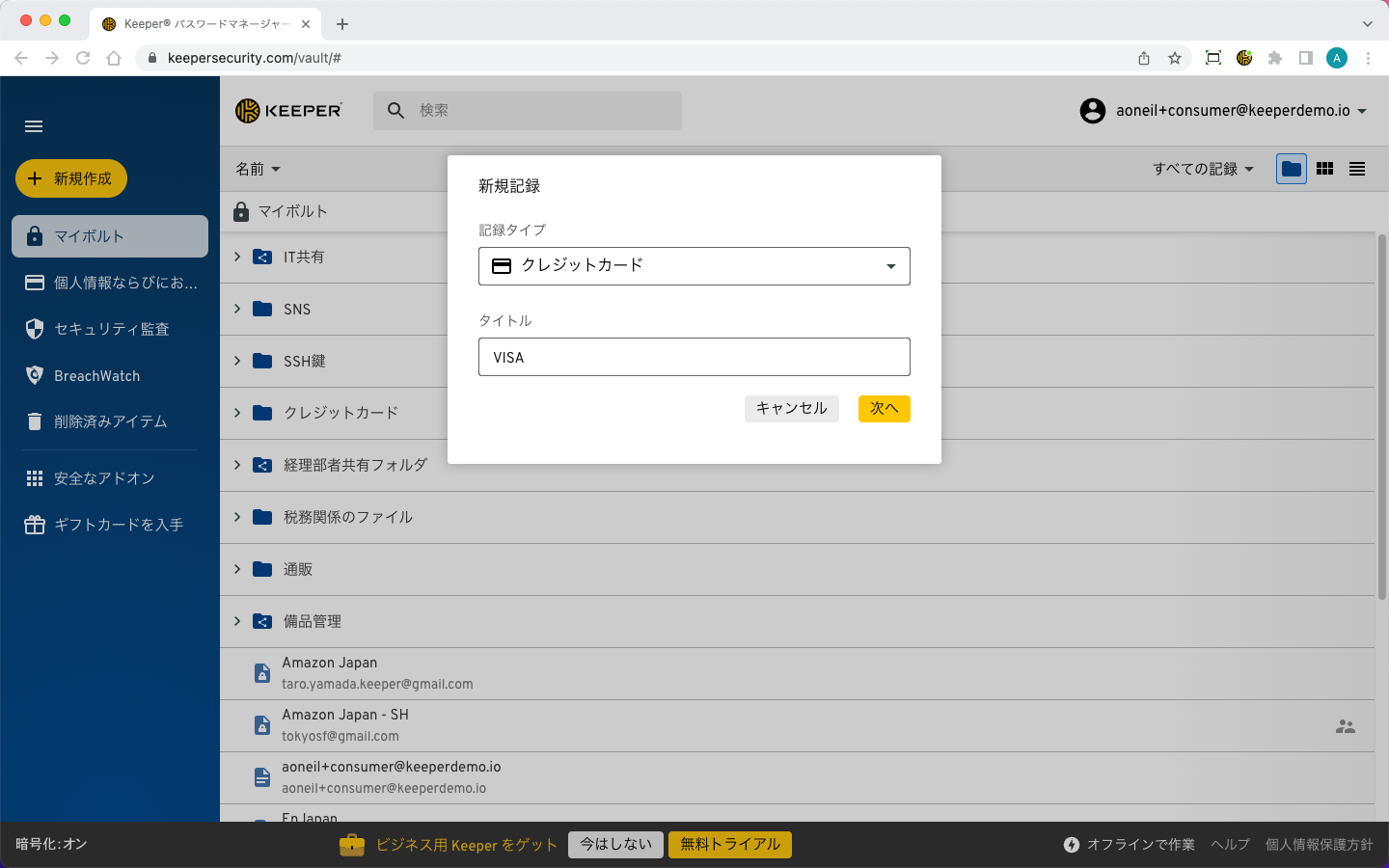Expand the 通販 folder chevron
The height and width of the screenshot is (868, 1389).
[237, 569]
